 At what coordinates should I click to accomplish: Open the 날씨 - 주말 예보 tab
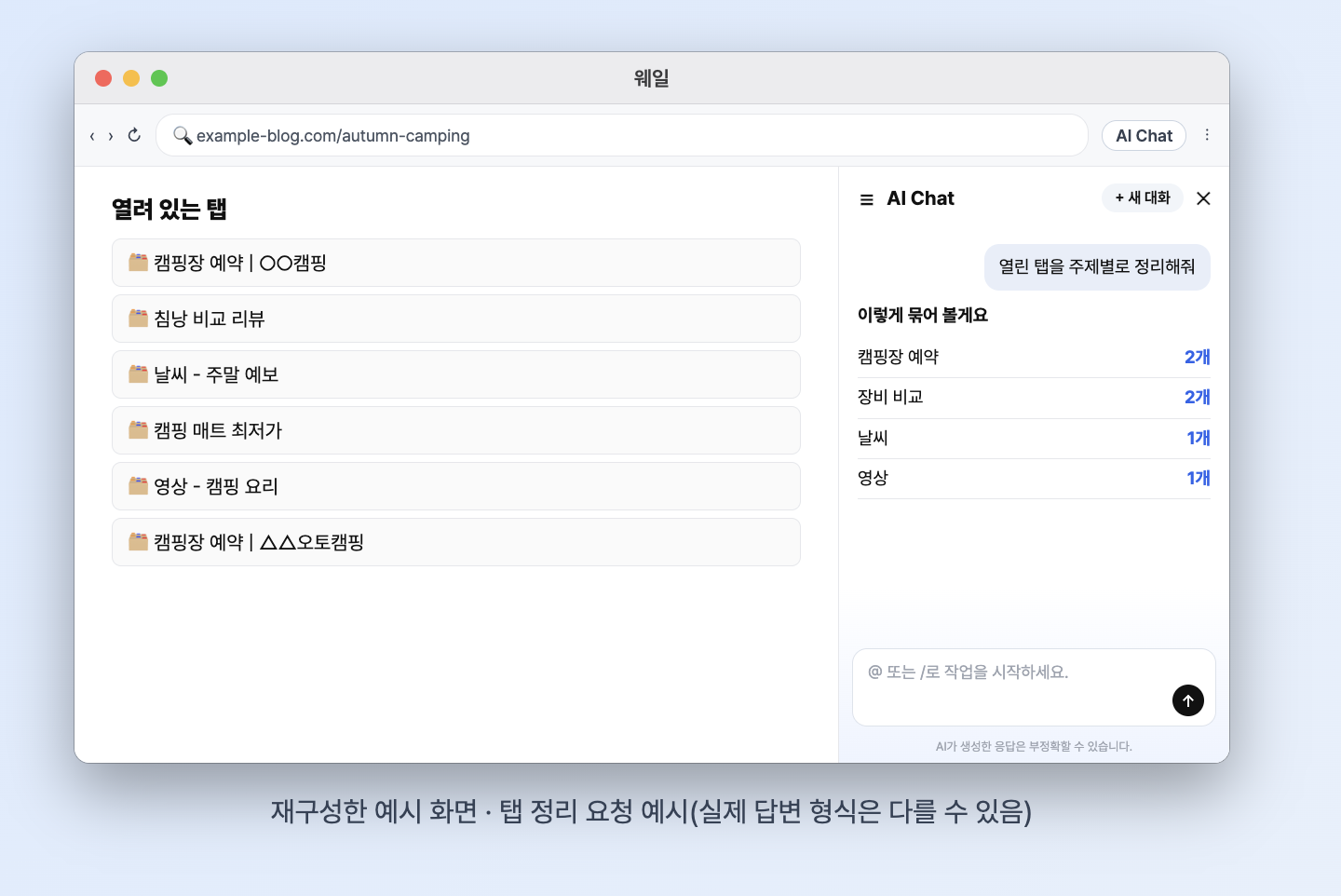456,374
